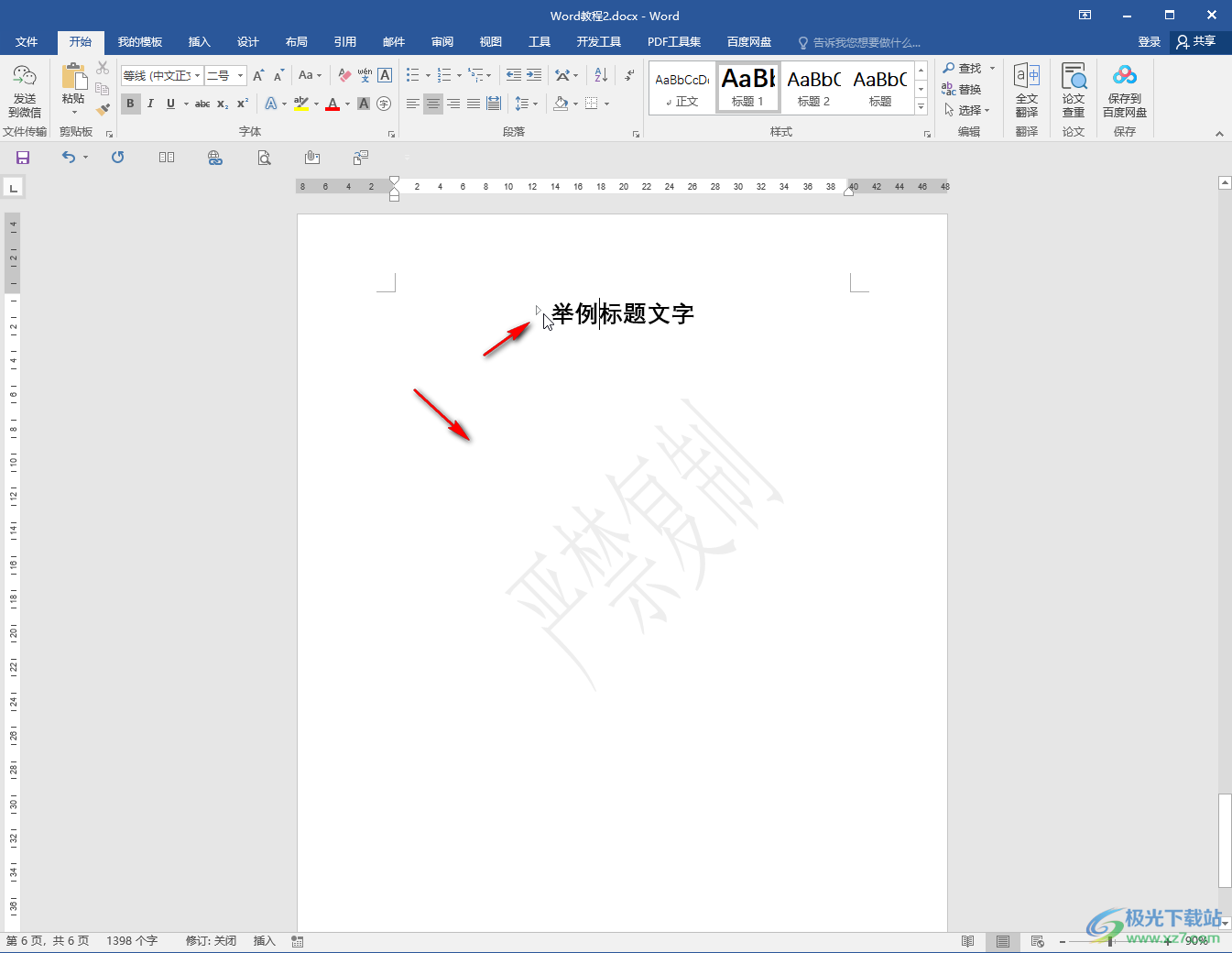Viewport: 1232px width, 953px height.
Task: Click the Paste clipboard icon
Action: click(x=73, y=76)
